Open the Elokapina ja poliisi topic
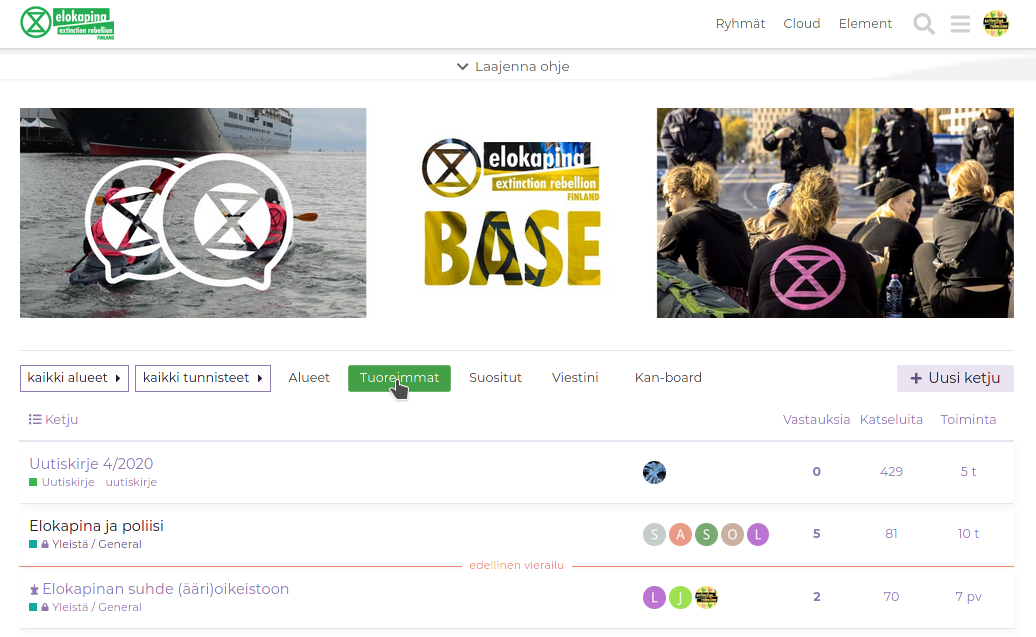The height and width of the screenshot is (637, 1036). (96, 525)
